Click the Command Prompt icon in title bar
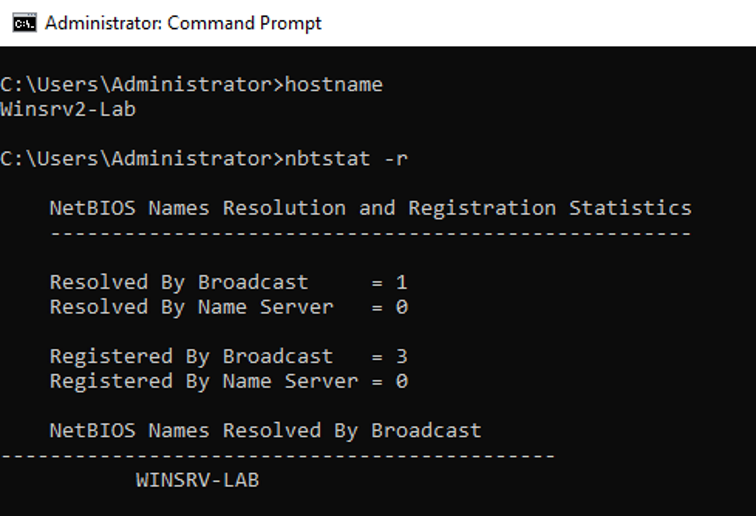Image resolution: width=756 pixels, height=516 pixels. click(x=25, y=23)
